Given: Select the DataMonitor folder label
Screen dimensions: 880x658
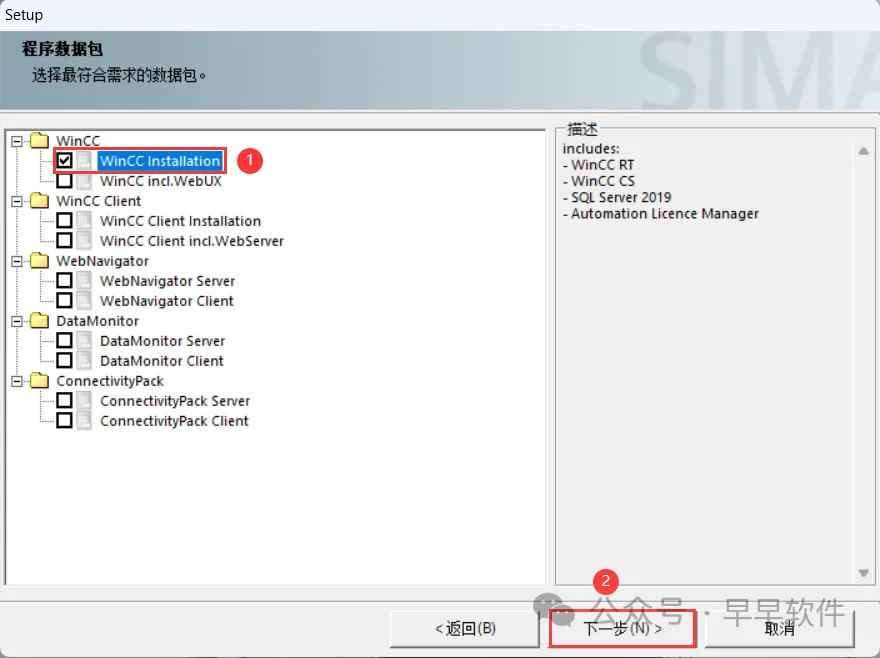Looking at the screenshot, I should pos(98,321).
